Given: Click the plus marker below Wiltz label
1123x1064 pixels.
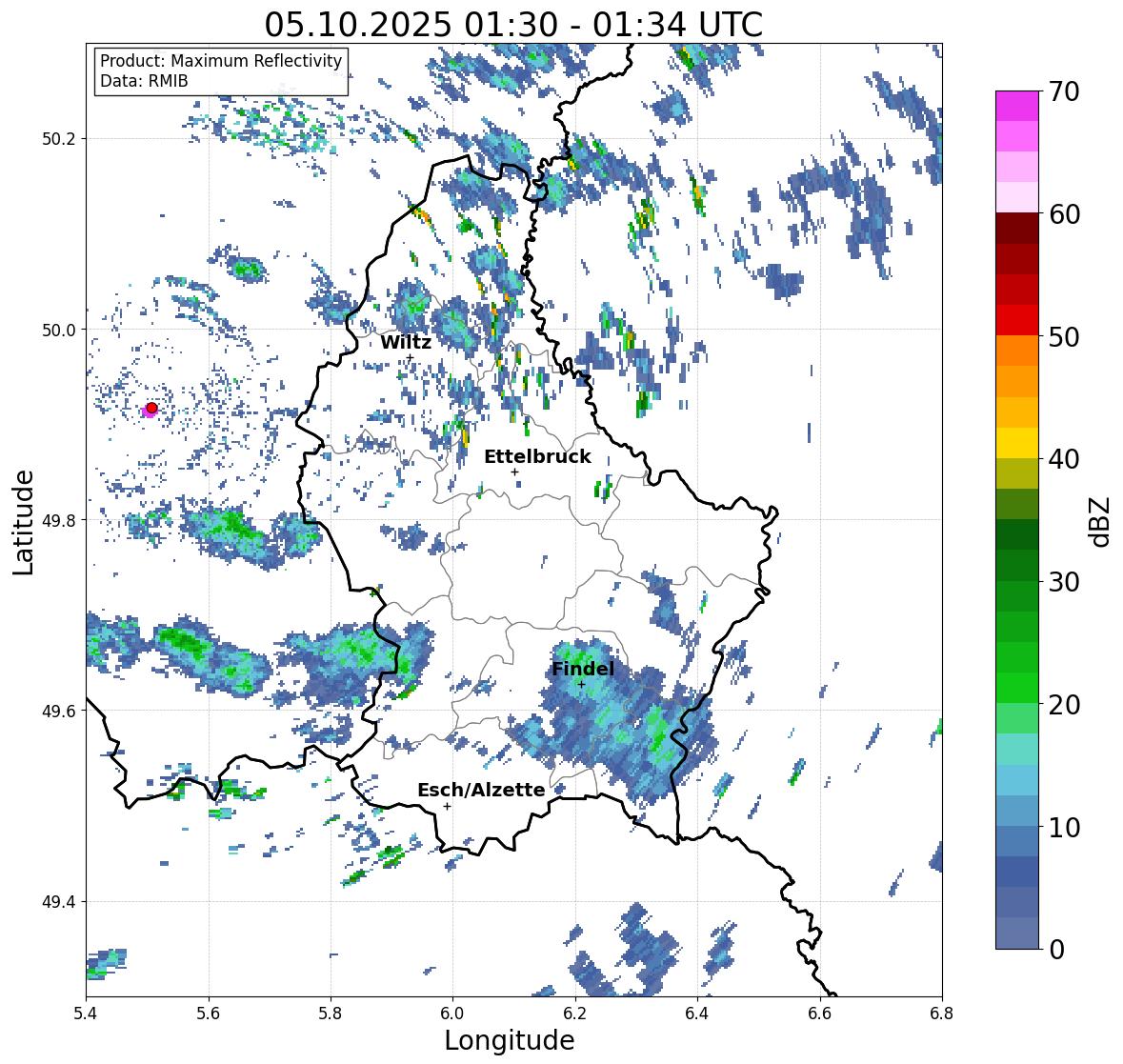Looking at the screenshot, I should (410, 357).
